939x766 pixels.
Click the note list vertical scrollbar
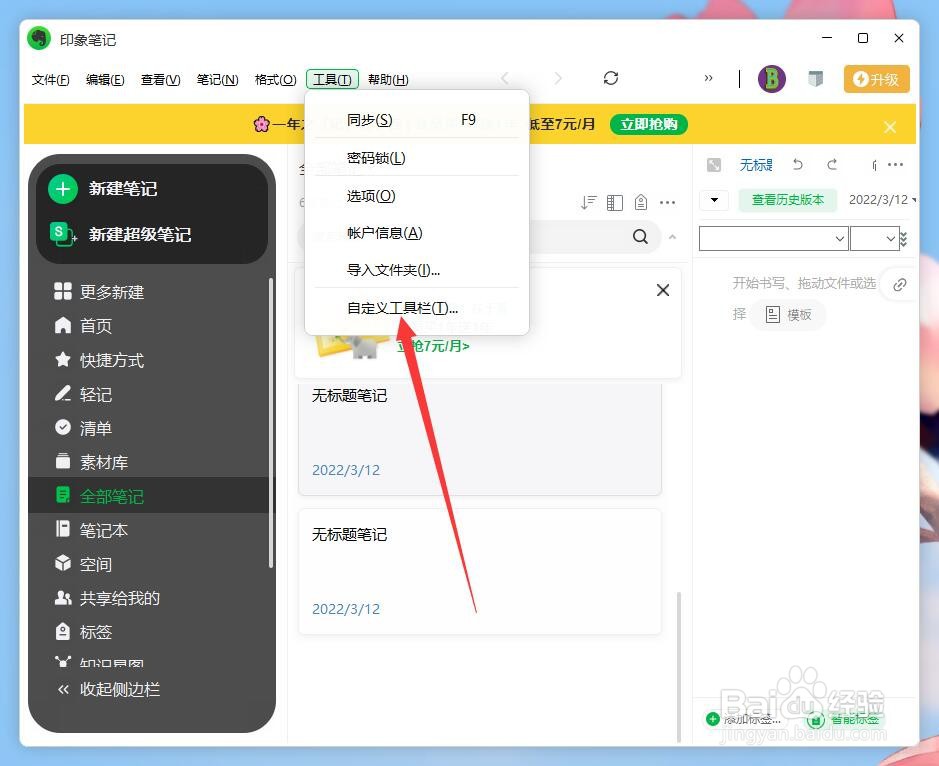678,667
